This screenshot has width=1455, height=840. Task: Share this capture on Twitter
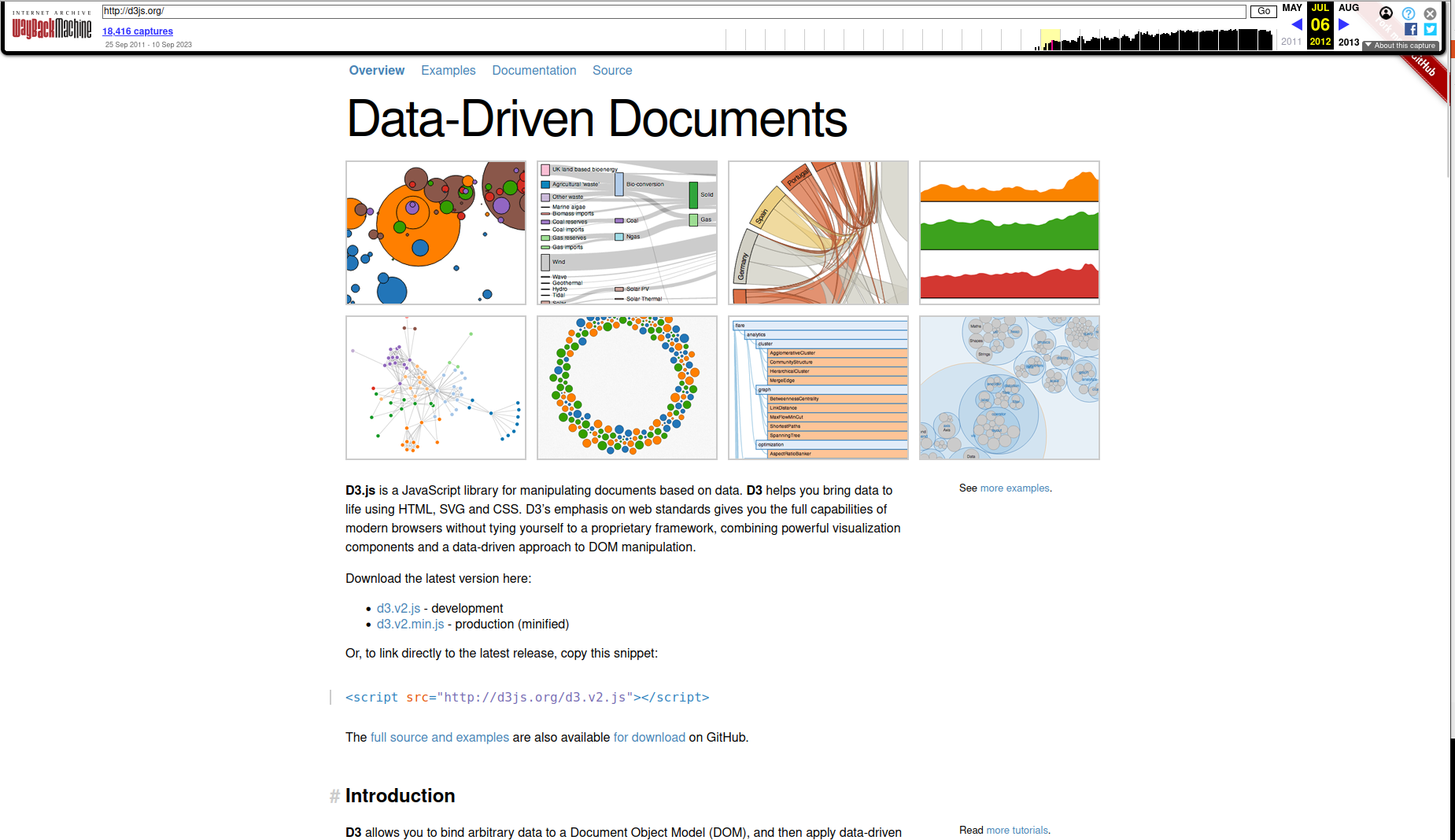coord(1430,29)
